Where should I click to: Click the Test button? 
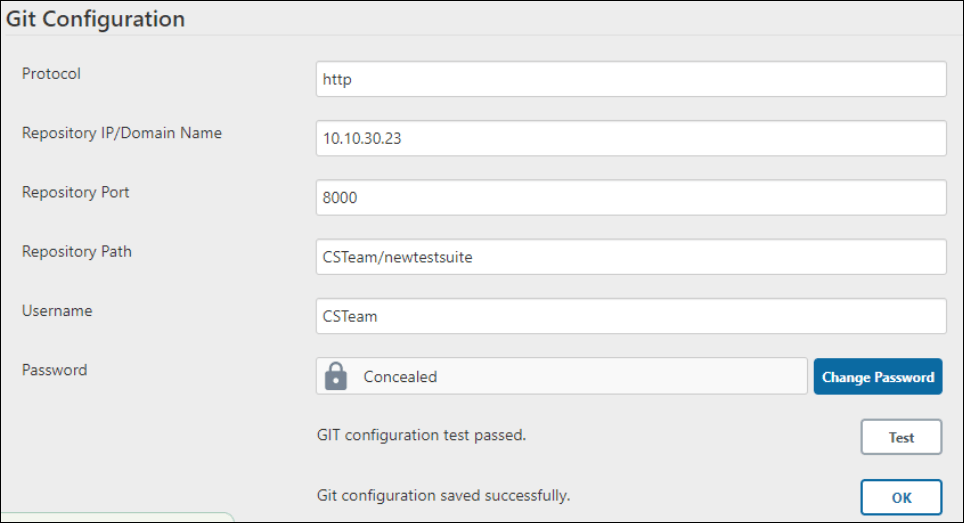[901, 437]
